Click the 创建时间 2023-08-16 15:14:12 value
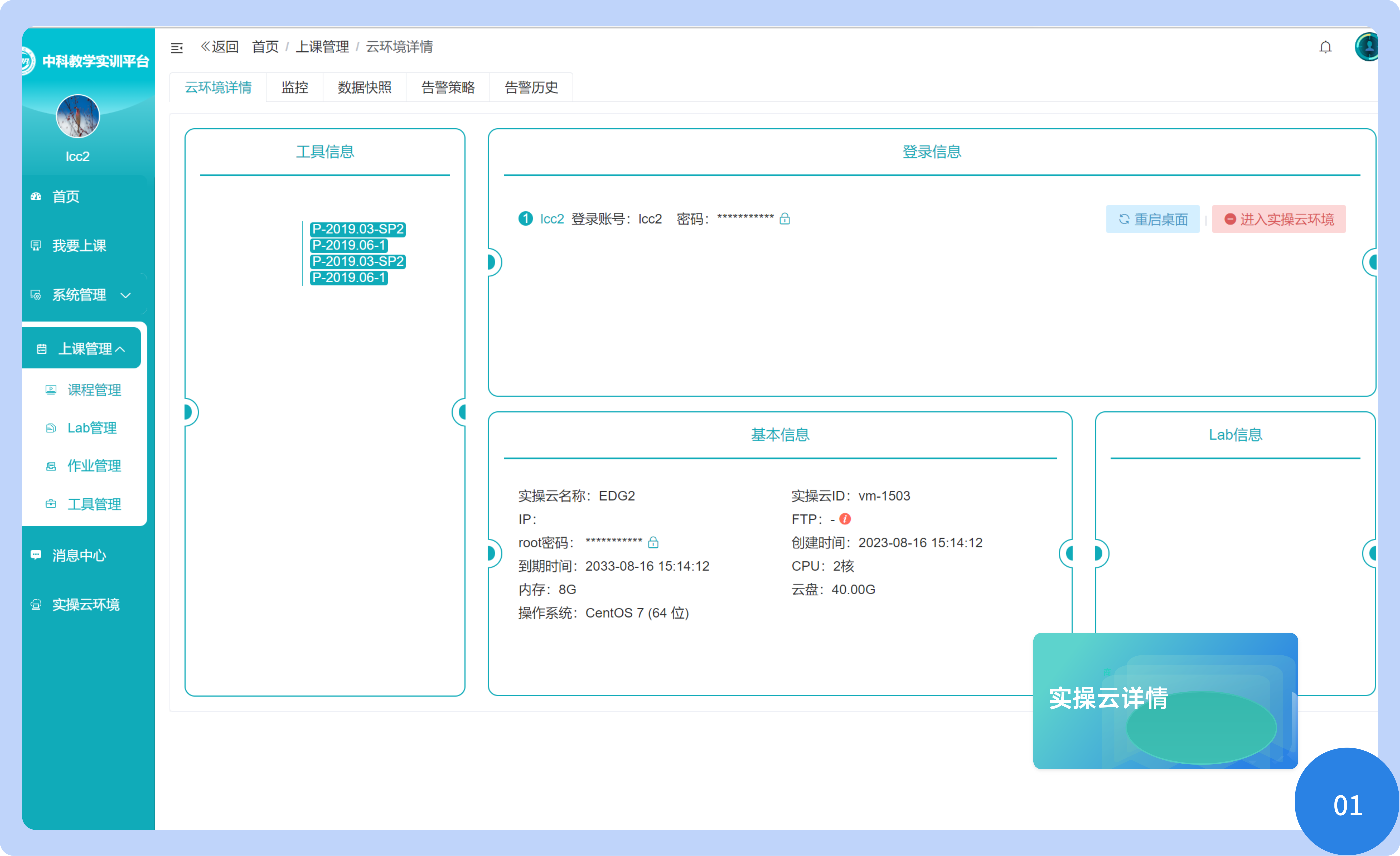1400x856 pixels. [920, 543]
